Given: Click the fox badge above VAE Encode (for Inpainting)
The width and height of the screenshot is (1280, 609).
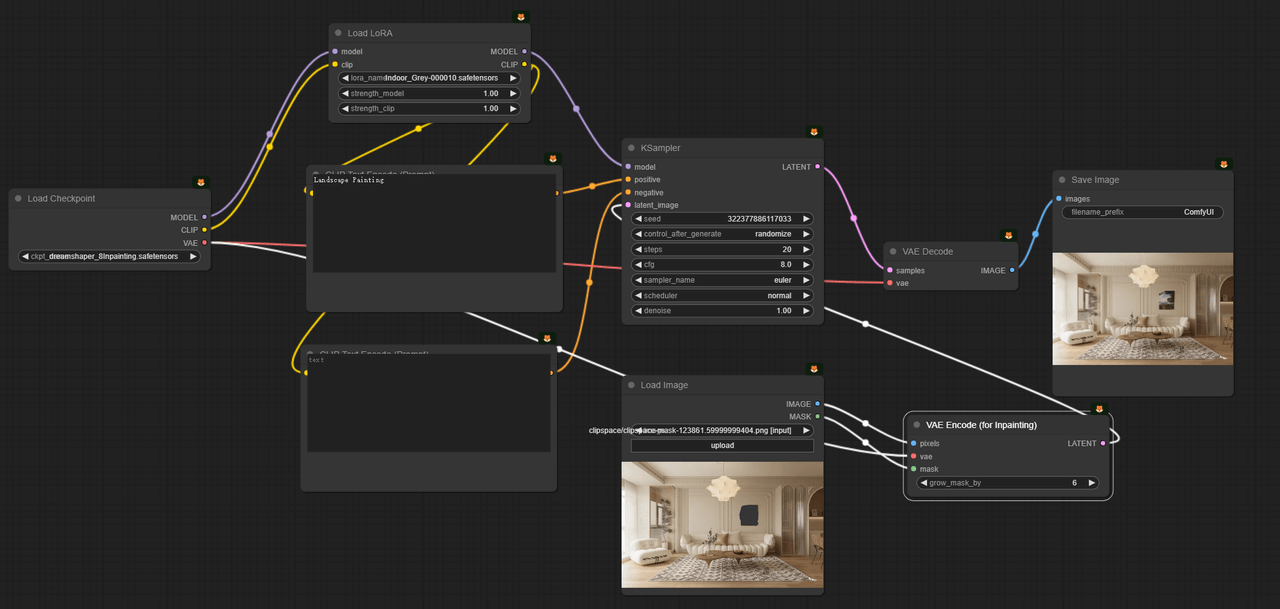Looking at the screenshot, I should pyautogui.click(x=1100, y=409).
